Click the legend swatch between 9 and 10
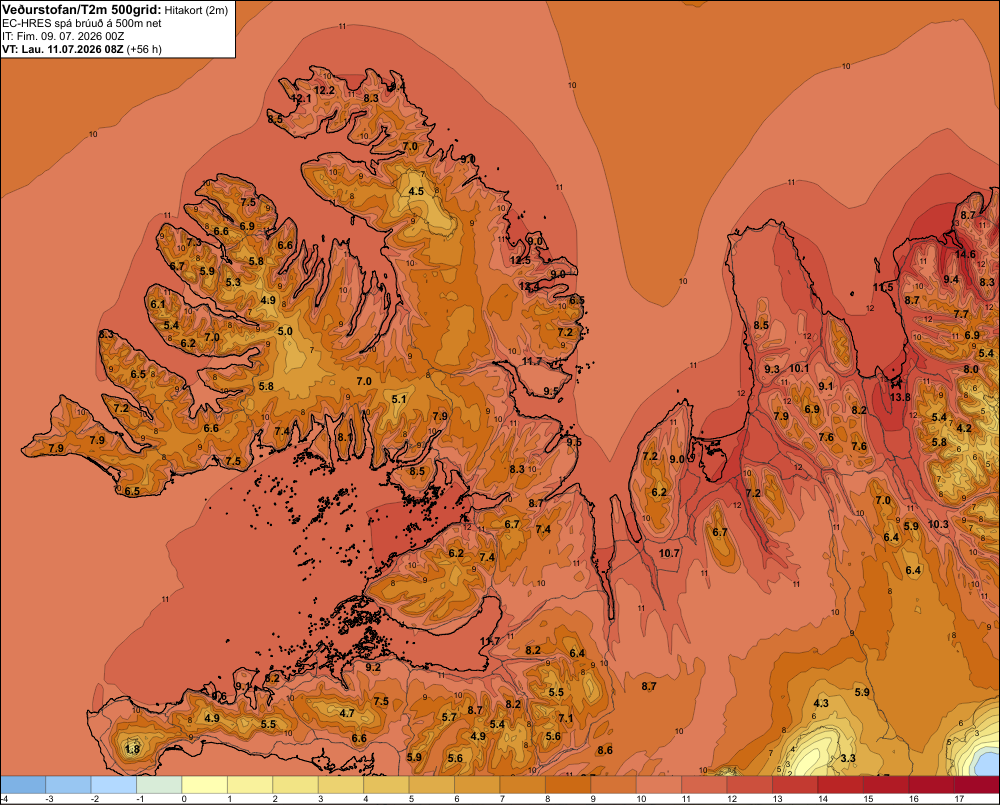 tap(614, 785)
